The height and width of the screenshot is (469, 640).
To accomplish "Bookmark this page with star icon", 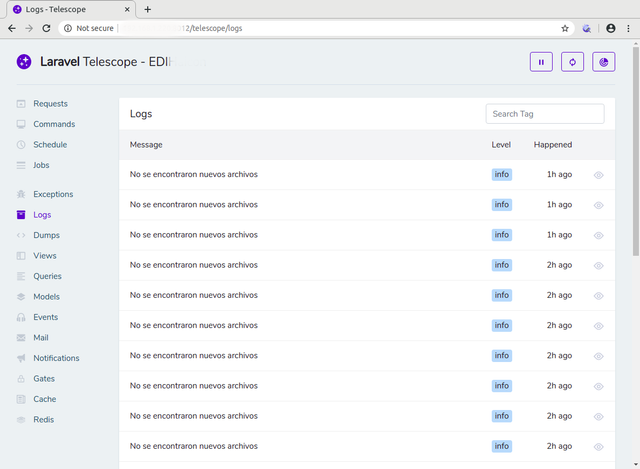I will tap(565, 28).
